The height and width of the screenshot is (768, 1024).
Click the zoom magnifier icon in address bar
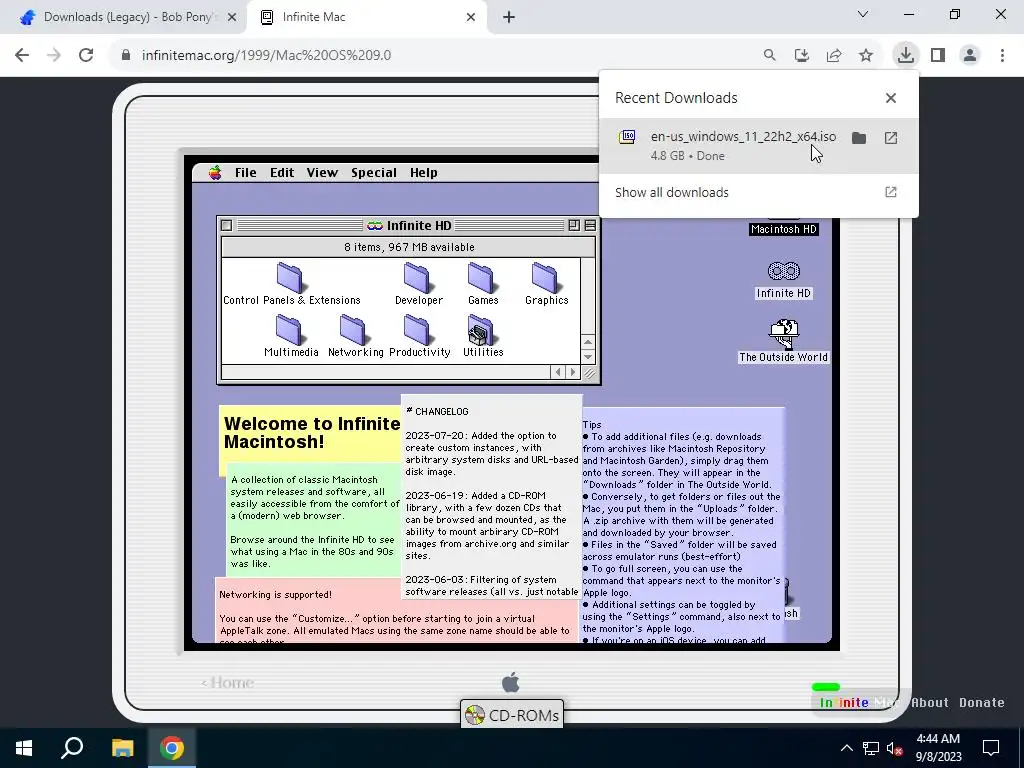pos(770,55)
